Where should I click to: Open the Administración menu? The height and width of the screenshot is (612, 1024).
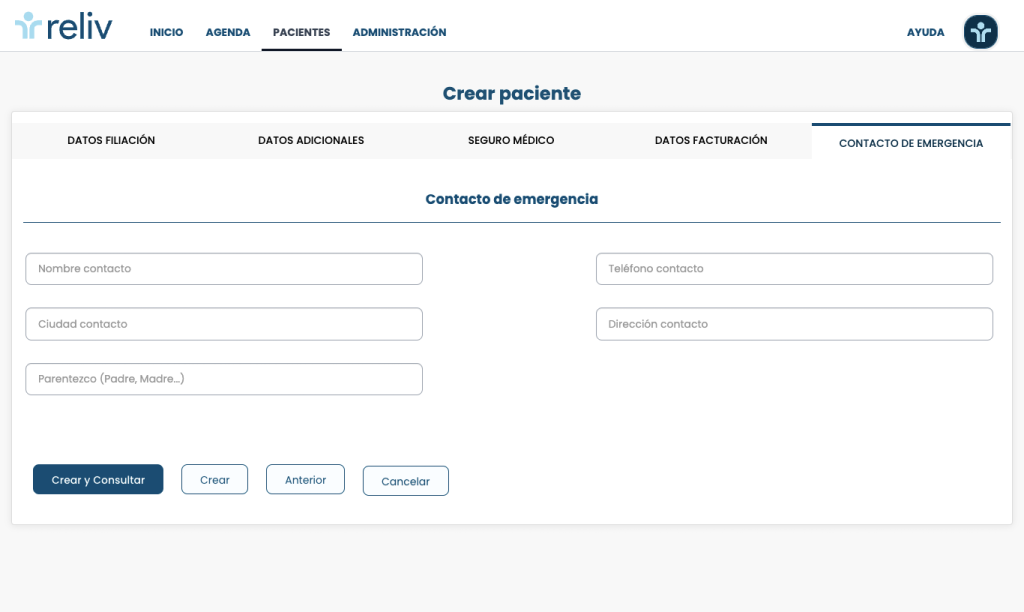(399, 32)
